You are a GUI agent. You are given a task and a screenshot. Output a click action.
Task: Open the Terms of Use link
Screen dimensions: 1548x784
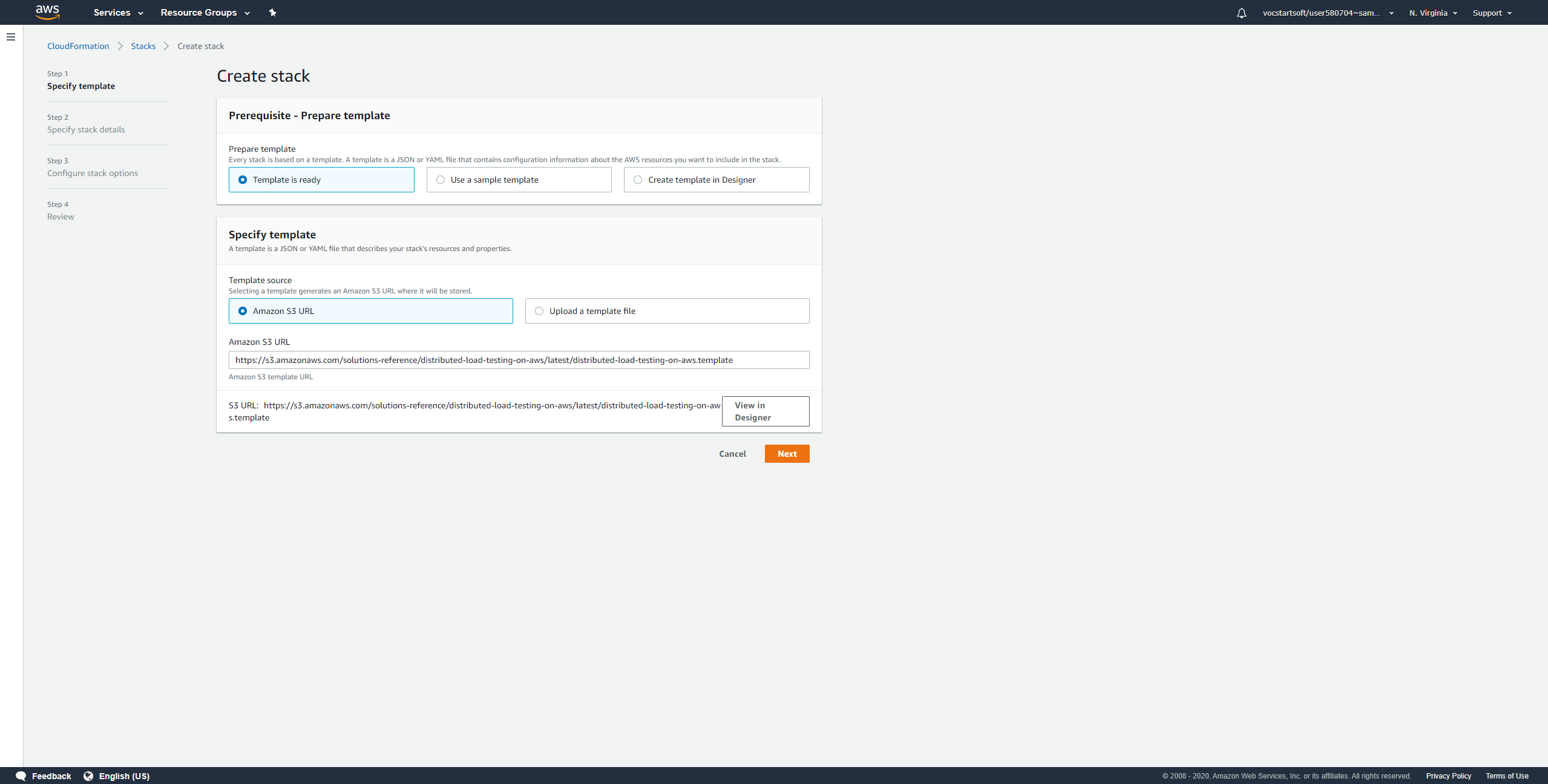coord(1507,776)
